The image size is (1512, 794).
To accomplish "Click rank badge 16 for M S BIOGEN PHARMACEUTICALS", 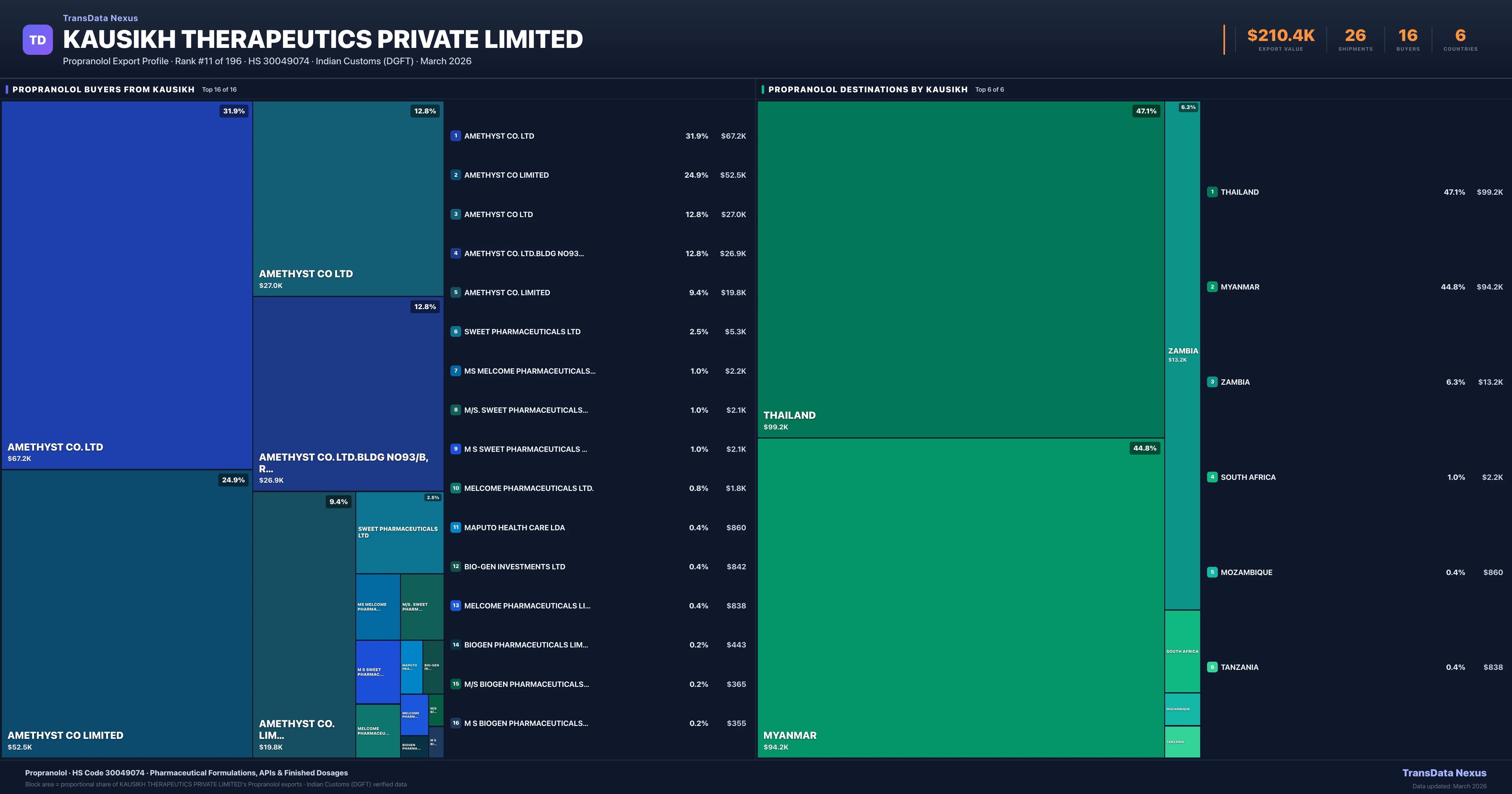I will tap(455, 723).
